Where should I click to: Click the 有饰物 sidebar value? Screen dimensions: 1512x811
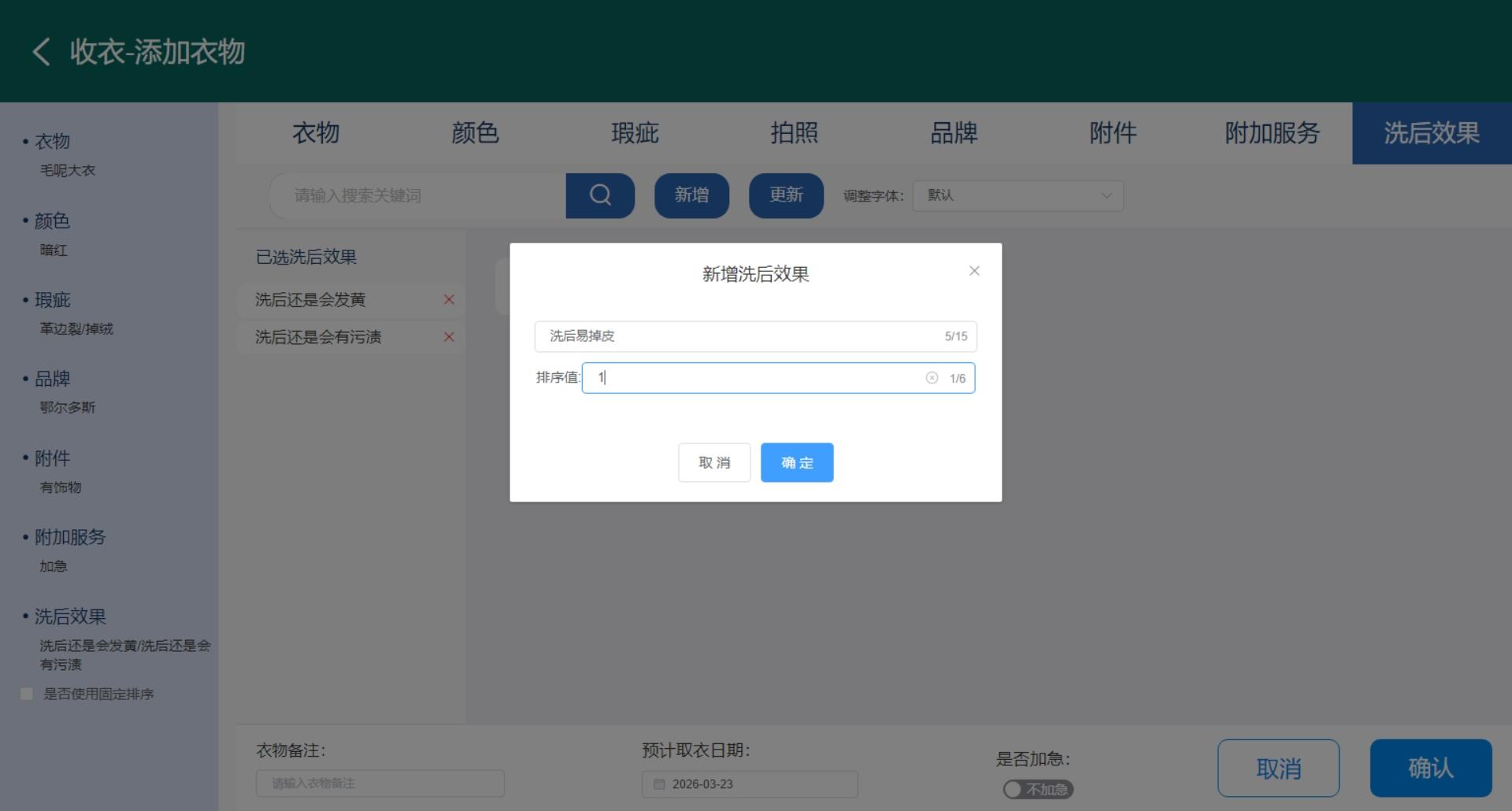[x=61, y=487]
